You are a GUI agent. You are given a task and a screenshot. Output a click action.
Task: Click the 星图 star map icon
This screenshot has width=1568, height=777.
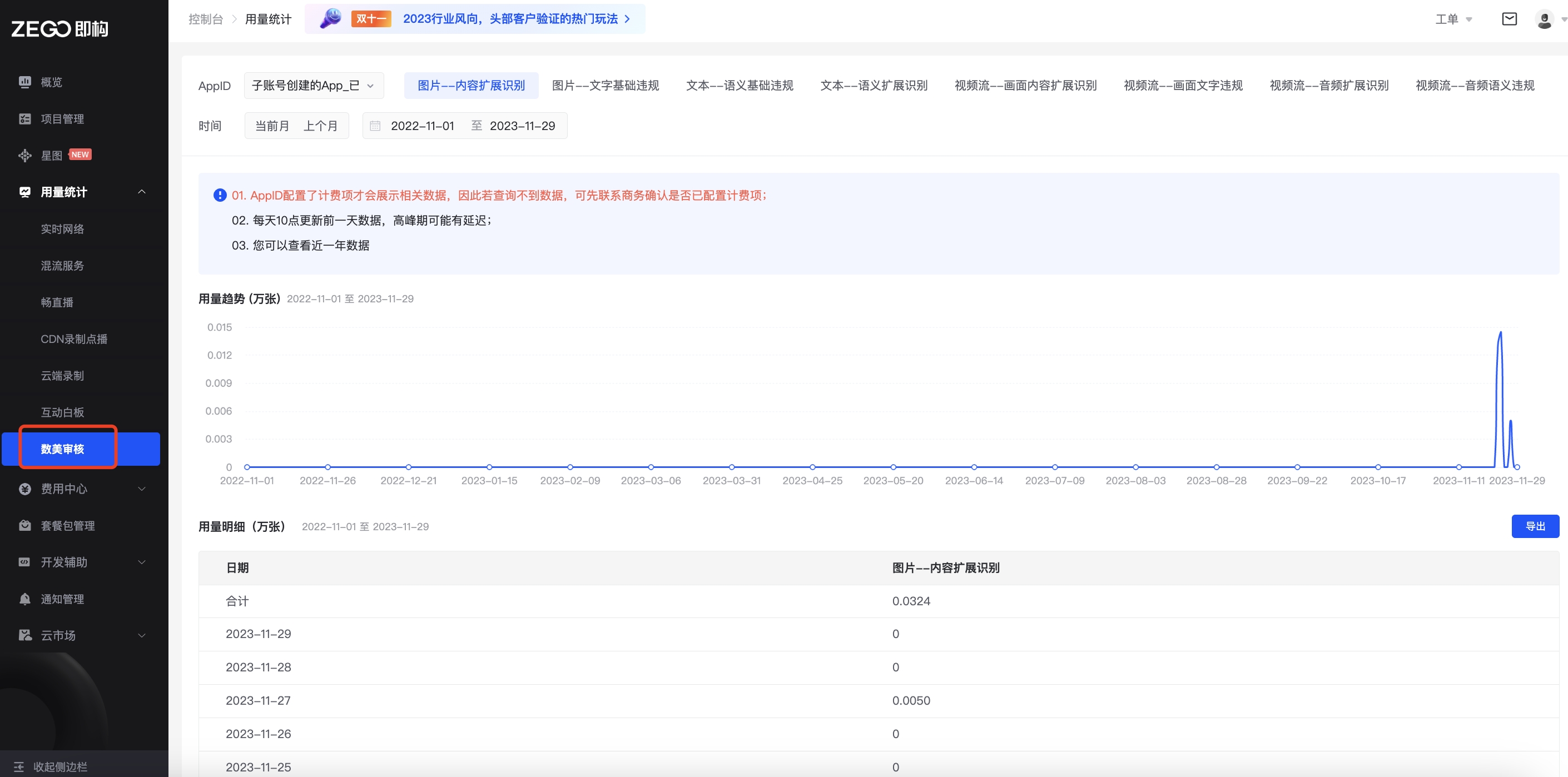(25, 155)
